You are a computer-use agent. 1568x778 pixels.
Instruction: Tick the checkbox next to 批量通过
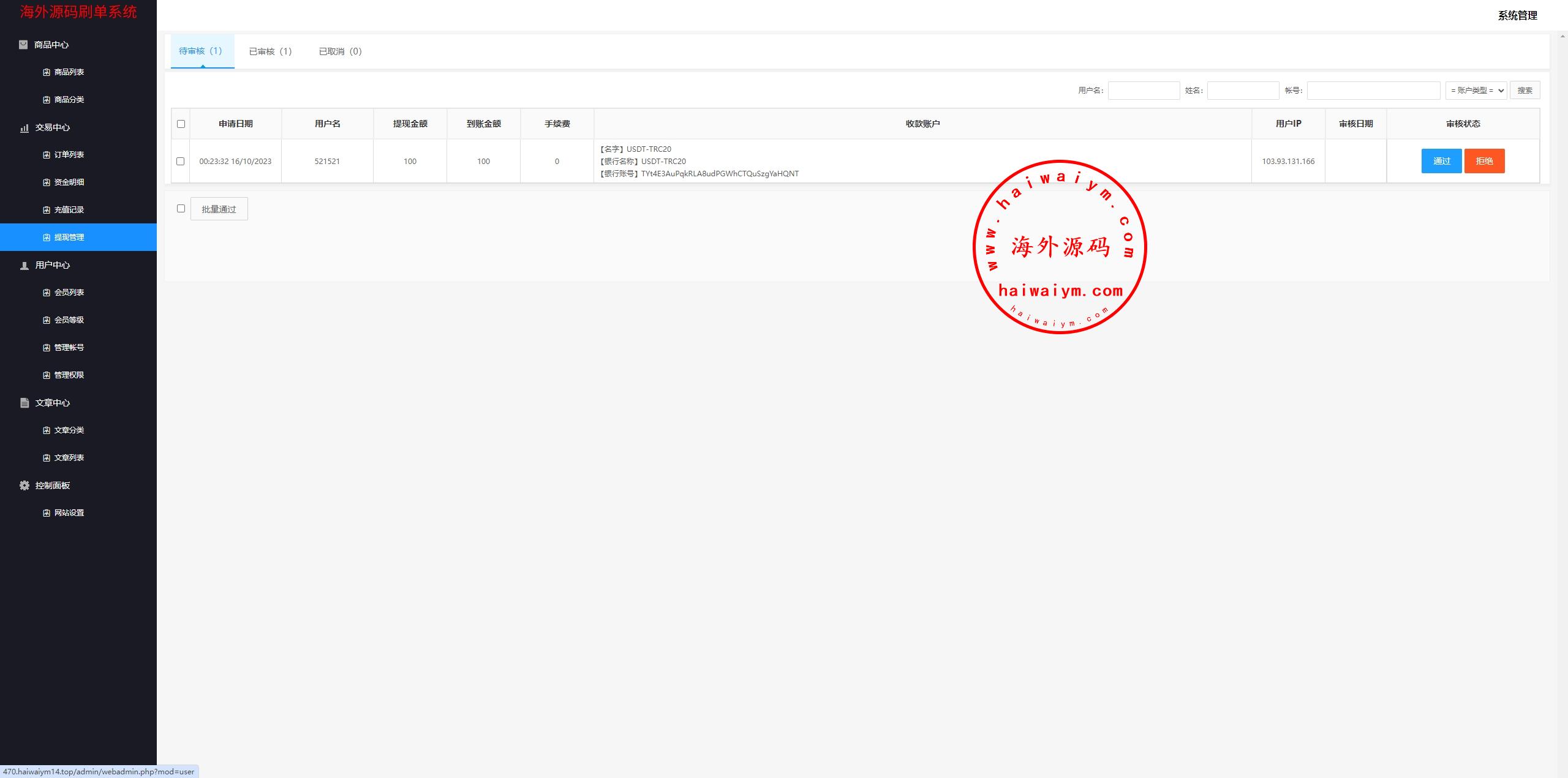181,209
